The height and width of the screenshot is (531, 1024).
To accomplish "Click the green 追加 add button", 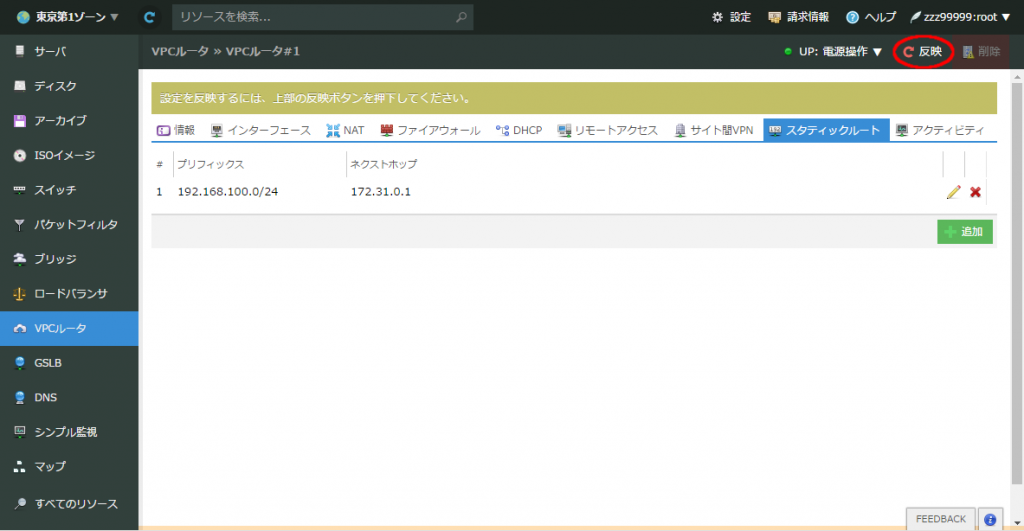I will click(x=964, y=231).
